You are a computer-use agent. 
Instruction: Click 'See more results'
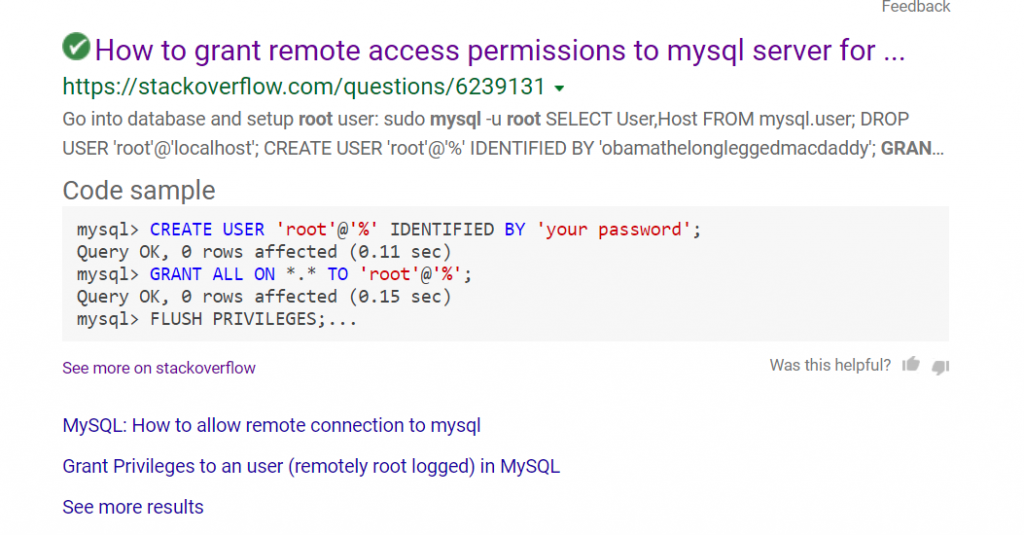tap(133, 507)
